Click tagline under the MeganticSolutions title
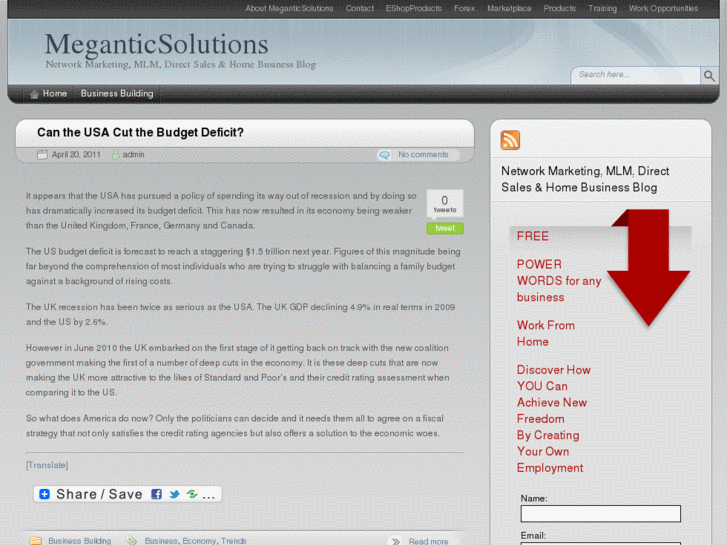This screenshot has height=545, width=727. tap(180, 64)
